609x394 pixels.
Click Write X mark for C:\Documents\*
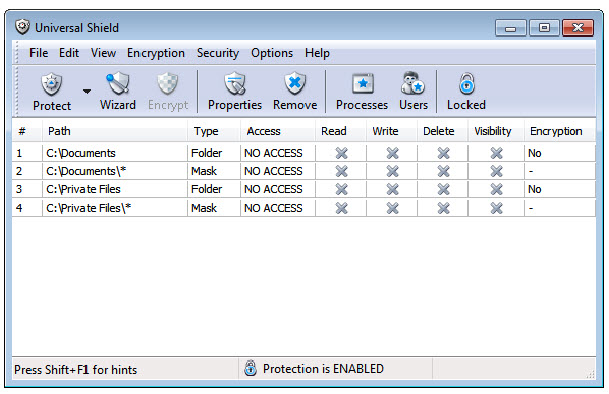point(392,171)
